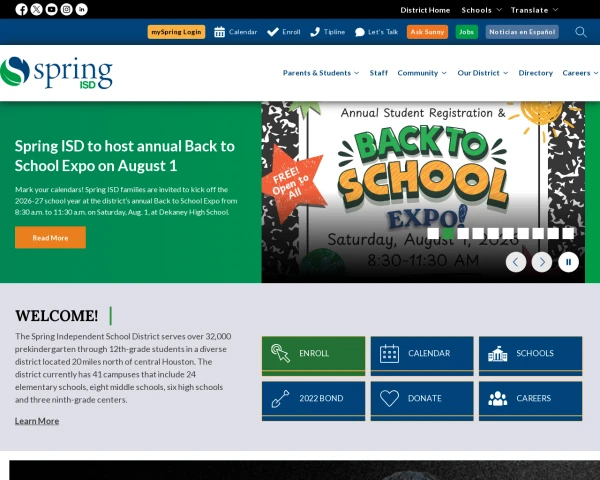This screenshot has height=480, width=600.
Task: Go to the previous slide arrow
Action: coord(515,262)
